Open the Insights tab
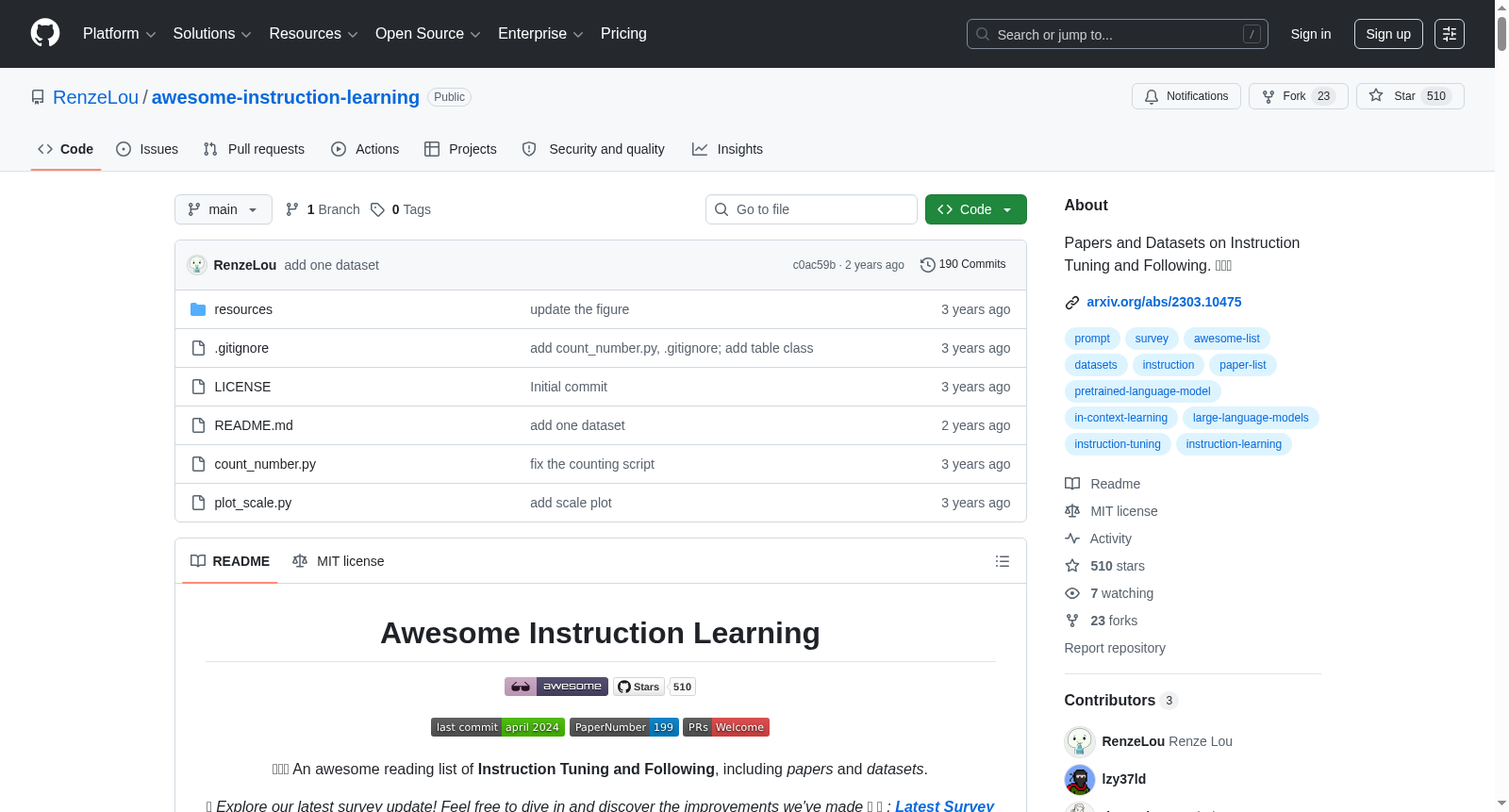This screenshot has height=812, width=1509. (x=727, y=149)
